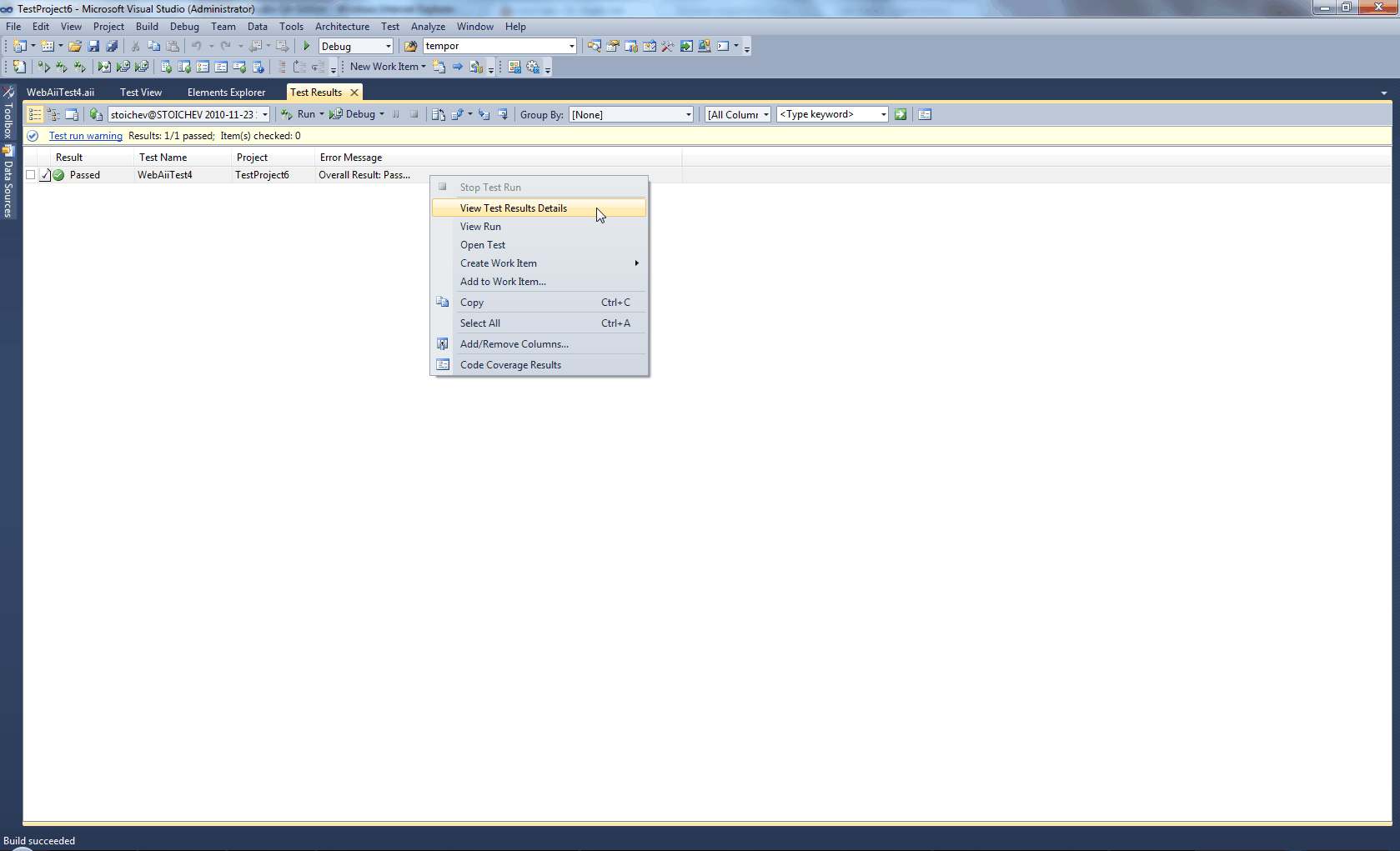Choose Select All in the context menu
Image resolution: width=1400 pixels, height=851 pixels.
(539, 323)
